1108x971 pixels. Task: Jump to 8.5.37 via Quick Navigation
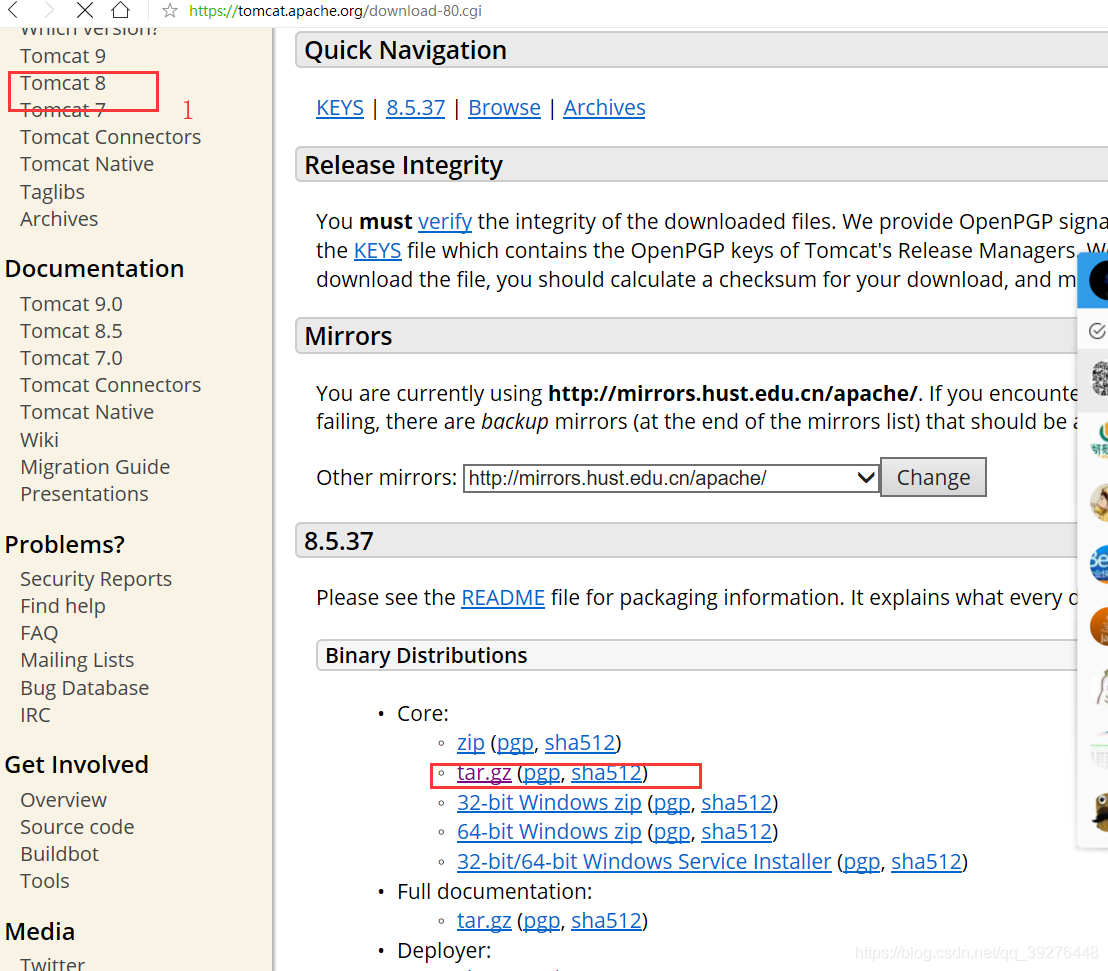click(416, 107)
